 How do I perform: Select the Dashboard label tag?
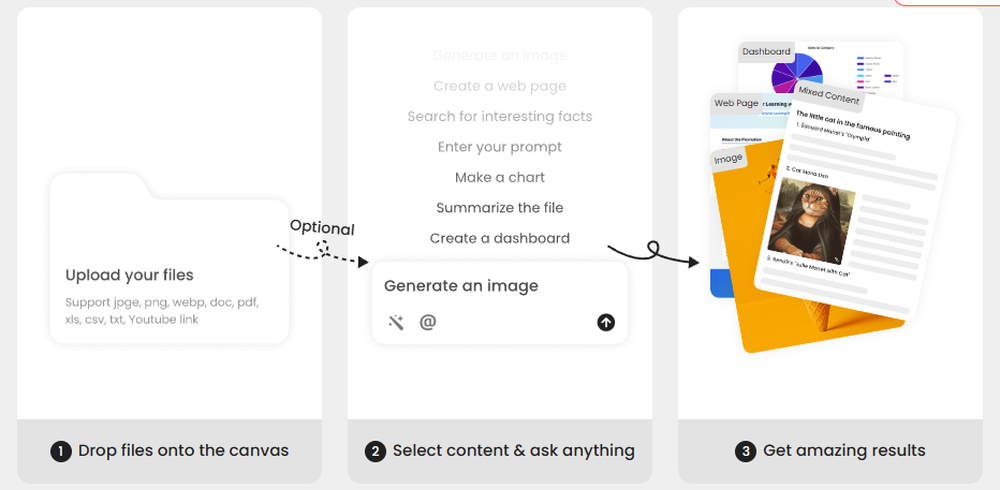(x=766, y=52)
